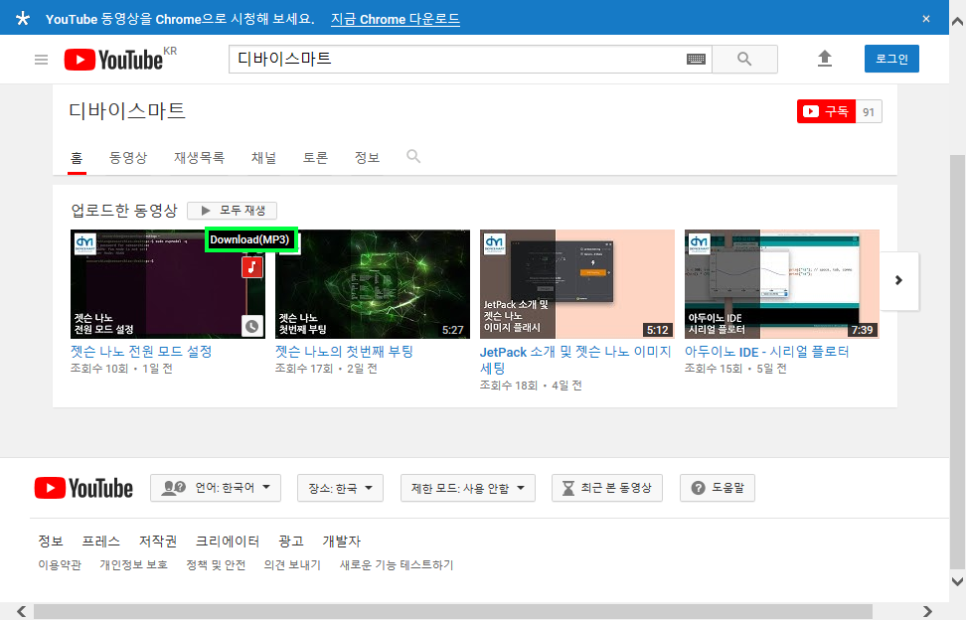Screen dimensions: 966x620
Task: Open the 재생목록 tab
Action: pos(199,158)
